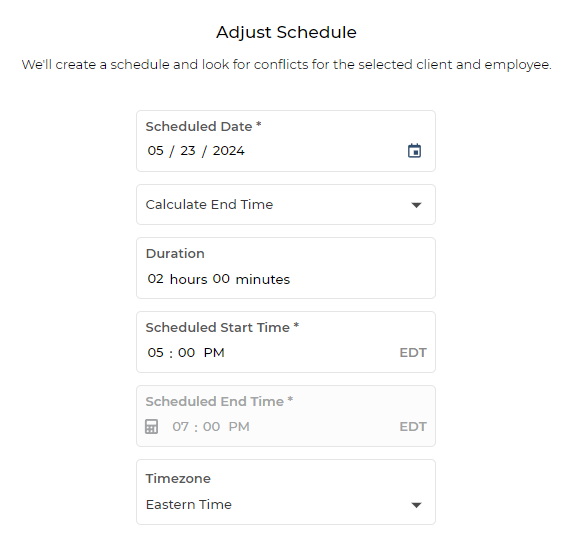
Task: Select start time hour 05
Action: click(155, 352)
